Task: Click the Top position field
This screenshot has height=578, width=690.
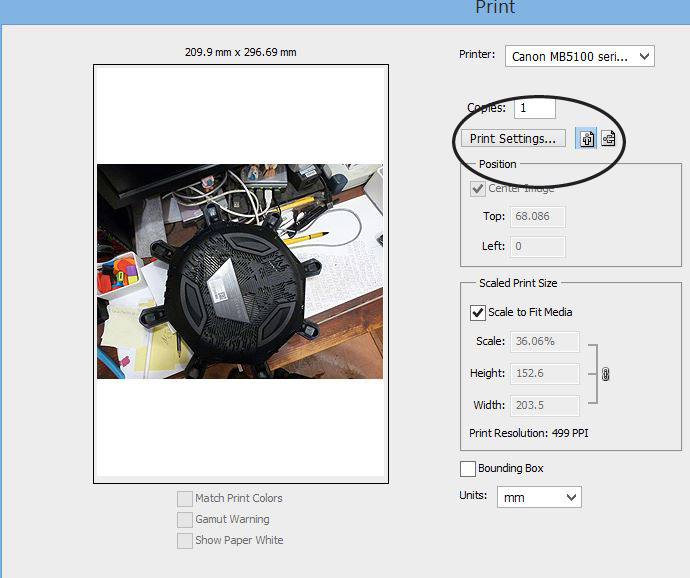Action: [537, 217]
